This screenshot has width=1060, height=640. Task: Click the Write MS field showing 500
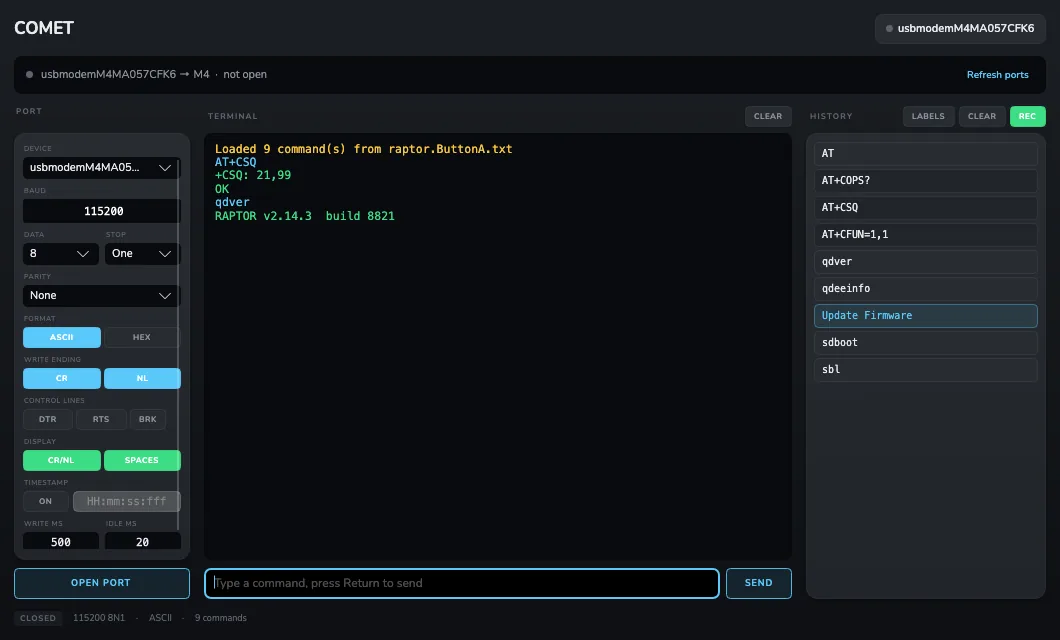tap(61, 541)
